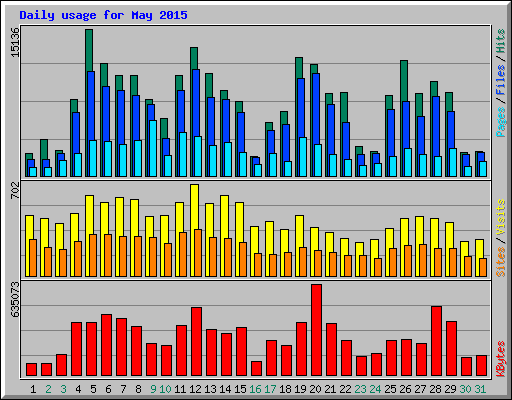Click day label 26 on the x-axis
The image size is (512, 400).
405,389
